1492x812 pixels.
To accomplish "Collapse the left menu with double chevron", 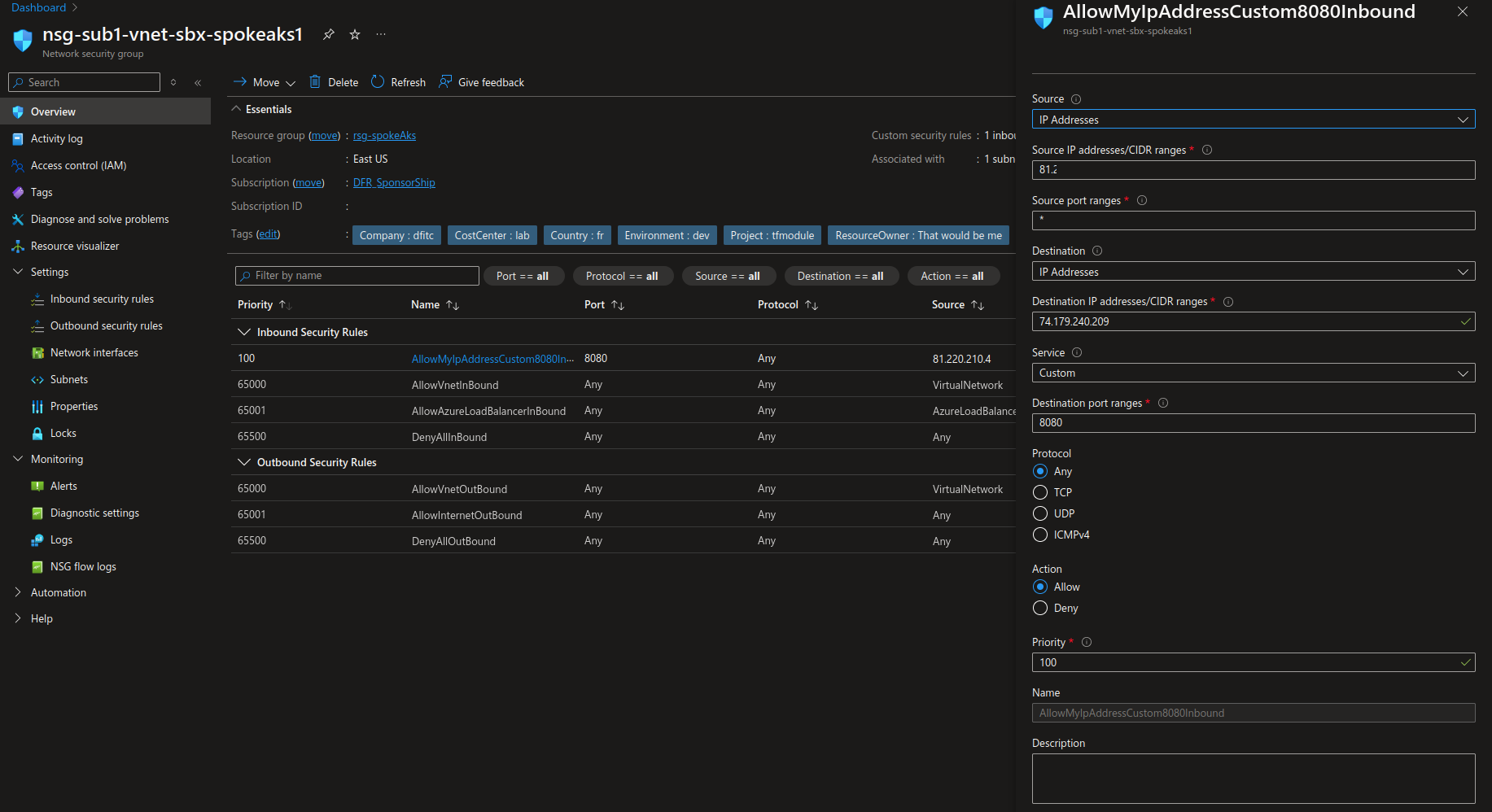I will click(198, 82).
